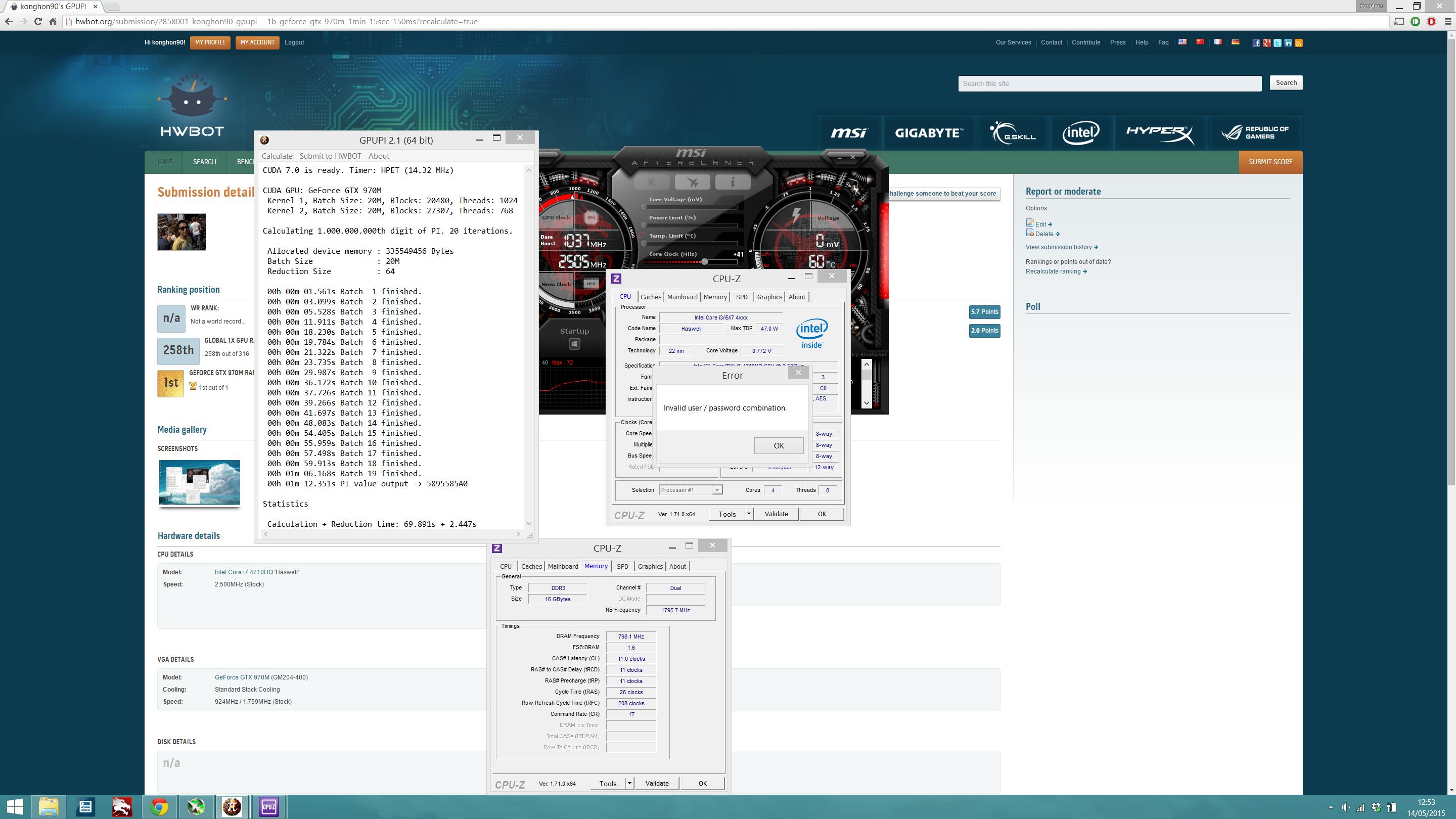Screen dimensions: 1456x819
Task: Click red Opera-style extension icon
Action: pos(1432,21)
